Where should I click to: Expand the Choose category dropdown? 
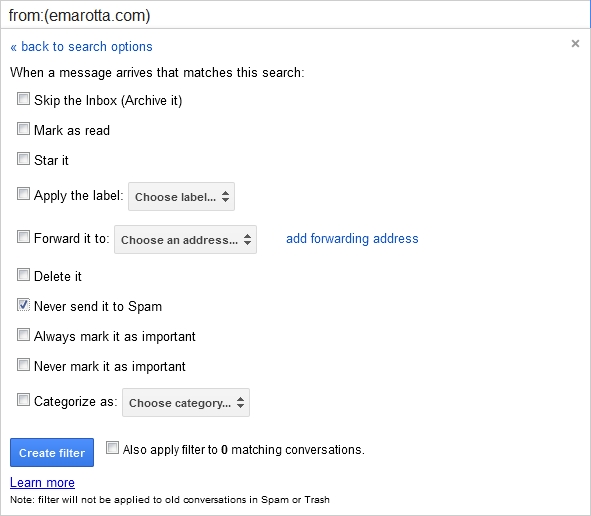[x=186, y=403]
